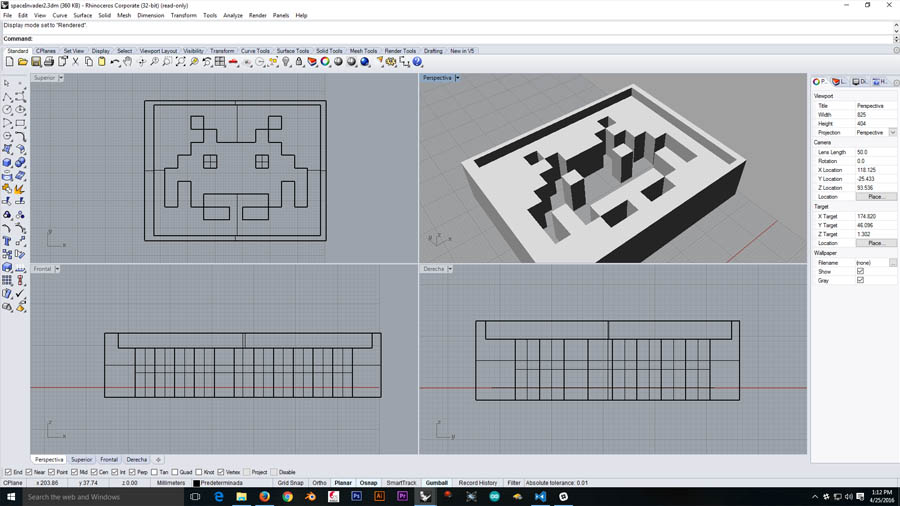
Task: Click the Paste clipboard icon
Action: pyautogui.click(x=102, y=62)
